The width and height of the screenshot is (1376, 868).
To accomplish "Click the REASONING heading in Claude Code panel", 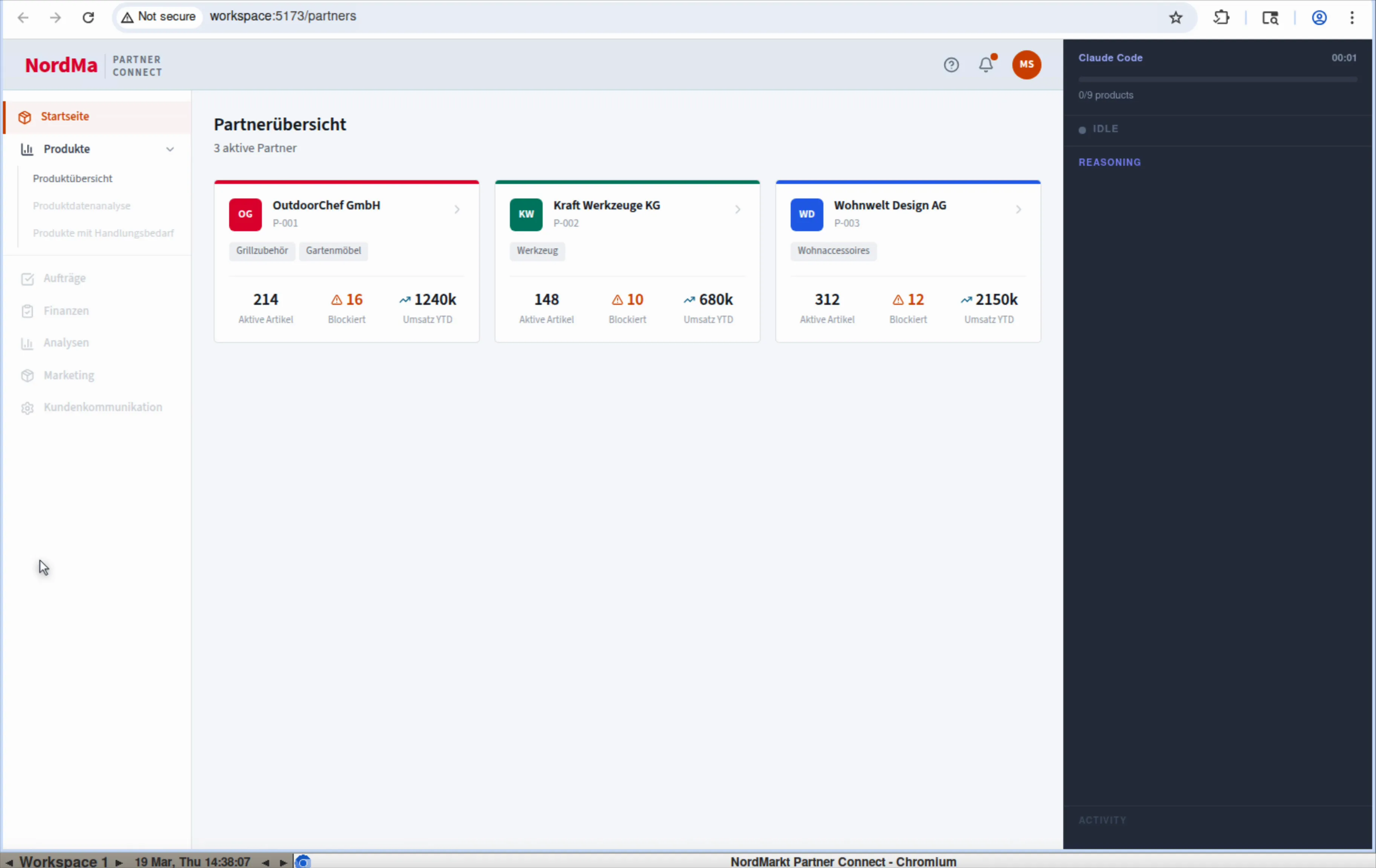I will (1109, 162).
